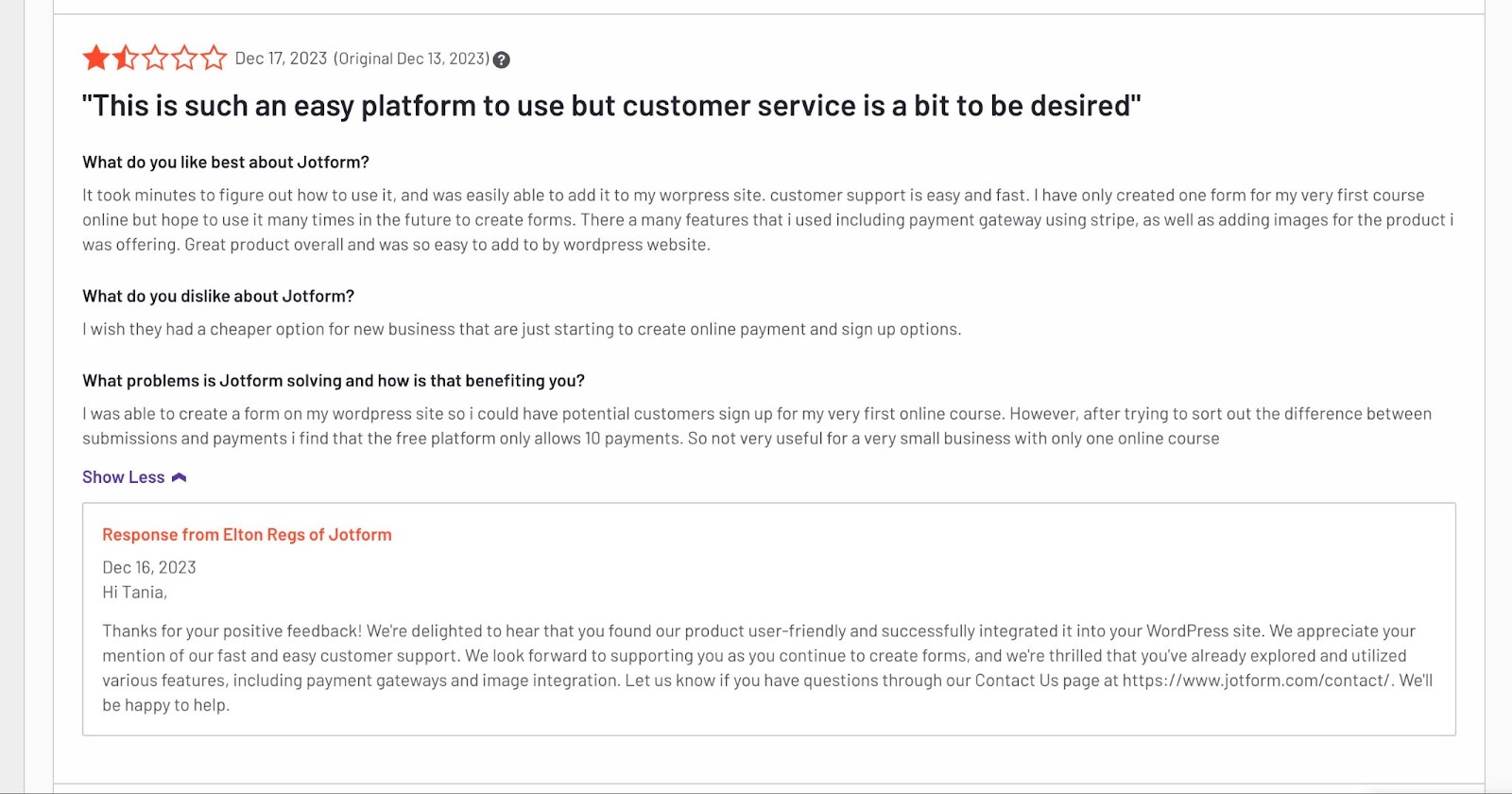Image resolution: width=1512 pixels, height=794 pixels.
Task: Click the fourth empty star
Action: [184, 59]
